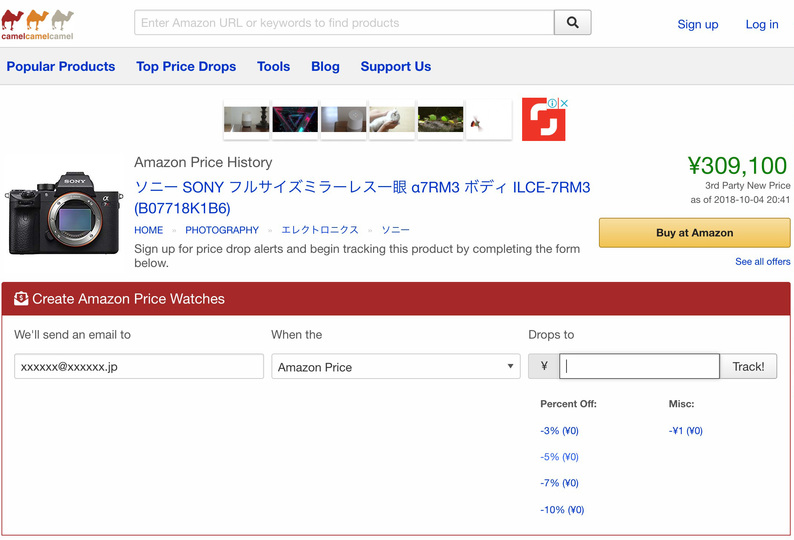This screenshot has width=794, height=540.
Task: Select the -¥1 (¥0) misc option
Action: coord(686,431)
